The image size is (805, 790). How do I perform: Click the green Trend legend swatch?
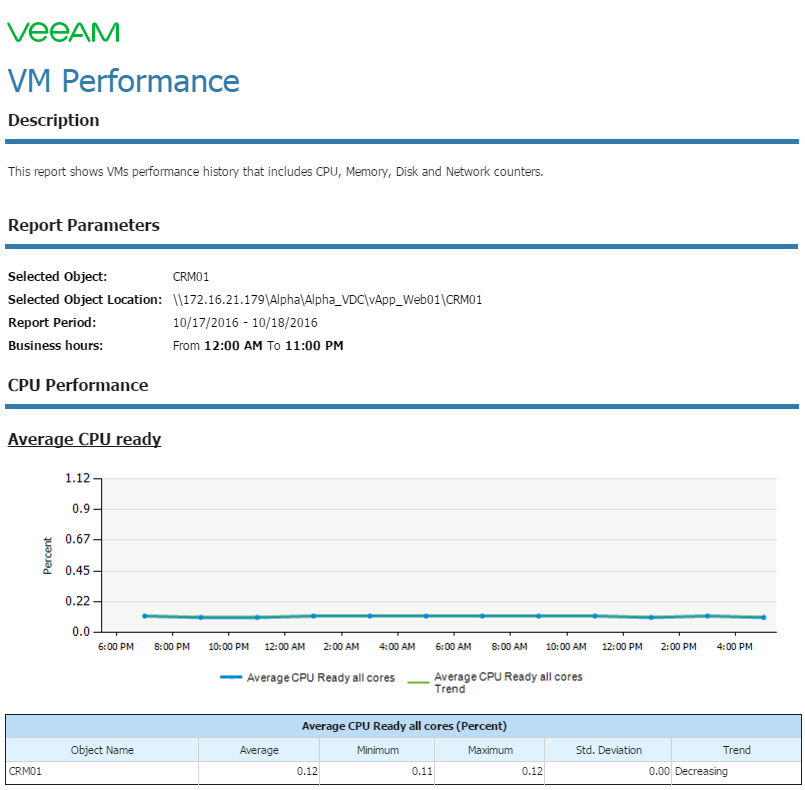pyautogui.click(x=418, y=682)
